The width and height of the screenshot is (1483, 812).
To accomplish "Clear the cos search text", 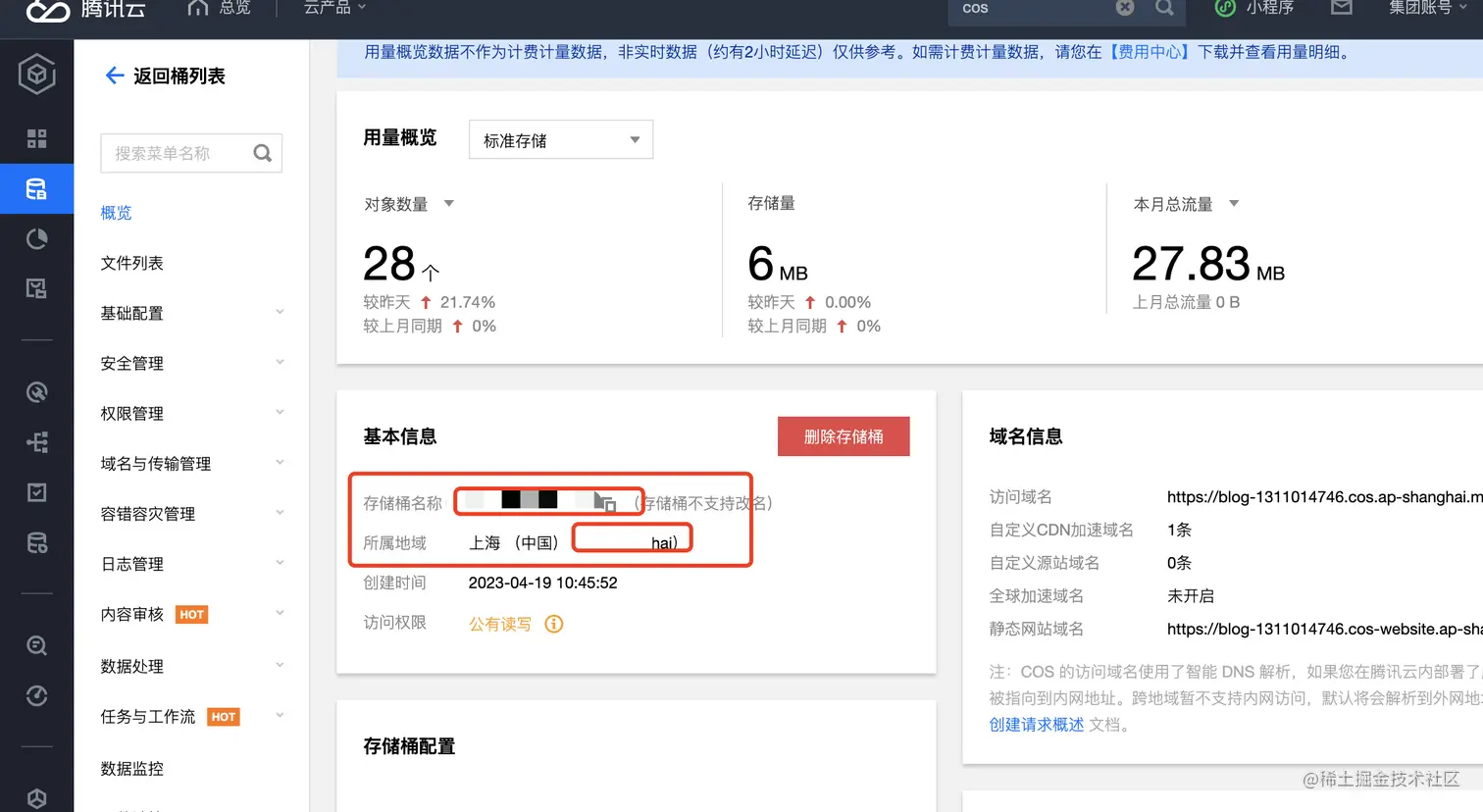I will coord(1125,8).
